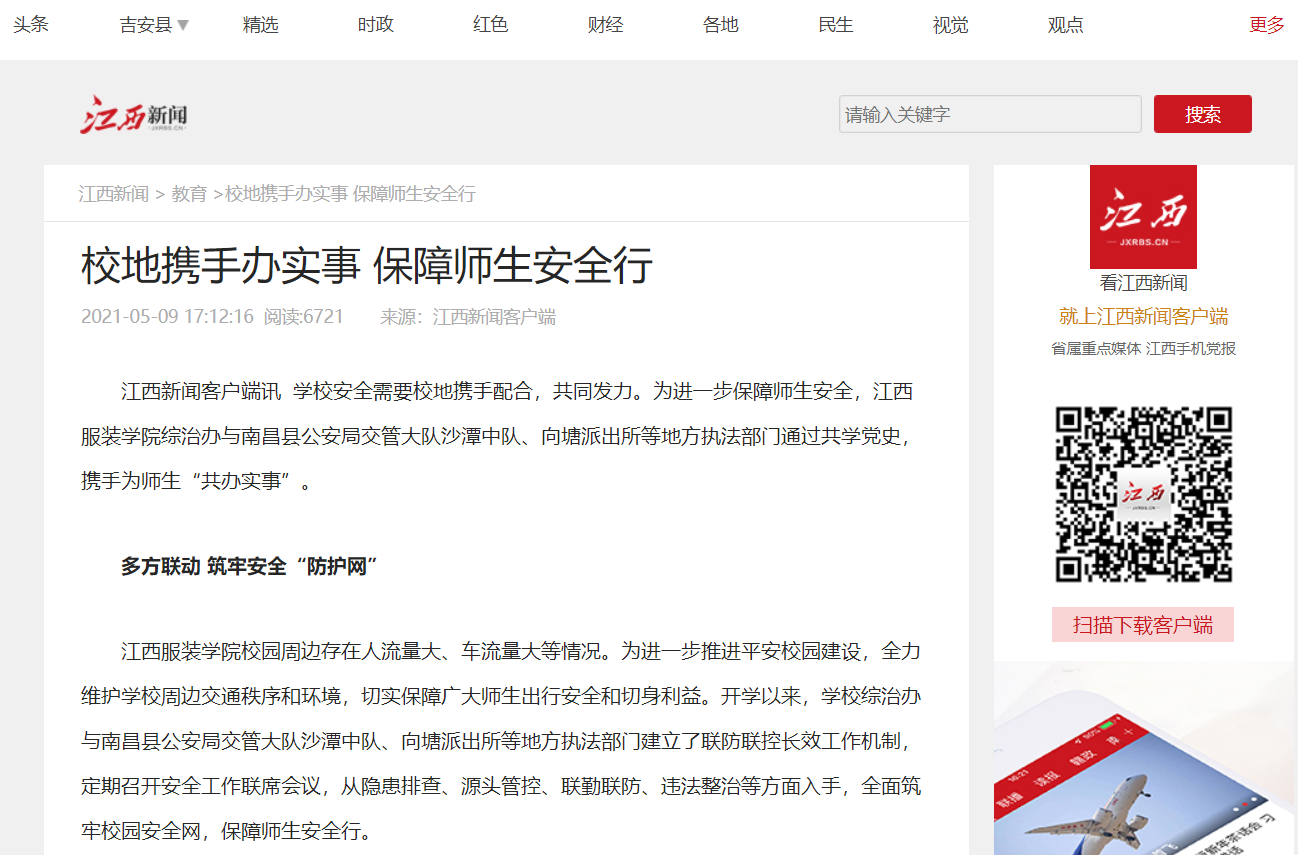Select the 民生 tab
The width and height of the screenshot is (1298, 855).
[836, 25]
